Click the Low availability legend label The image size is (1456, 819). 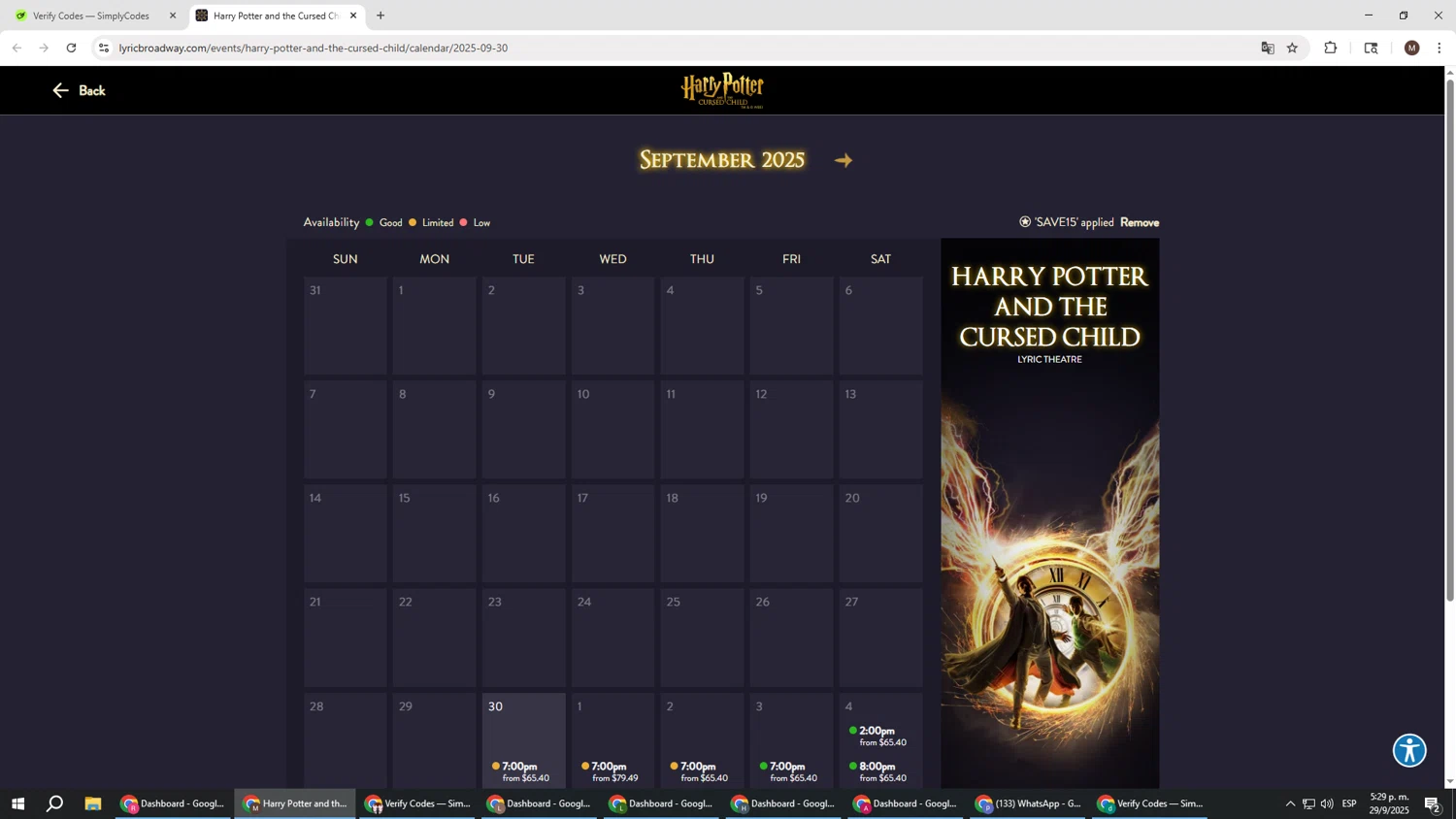(481, 223)
